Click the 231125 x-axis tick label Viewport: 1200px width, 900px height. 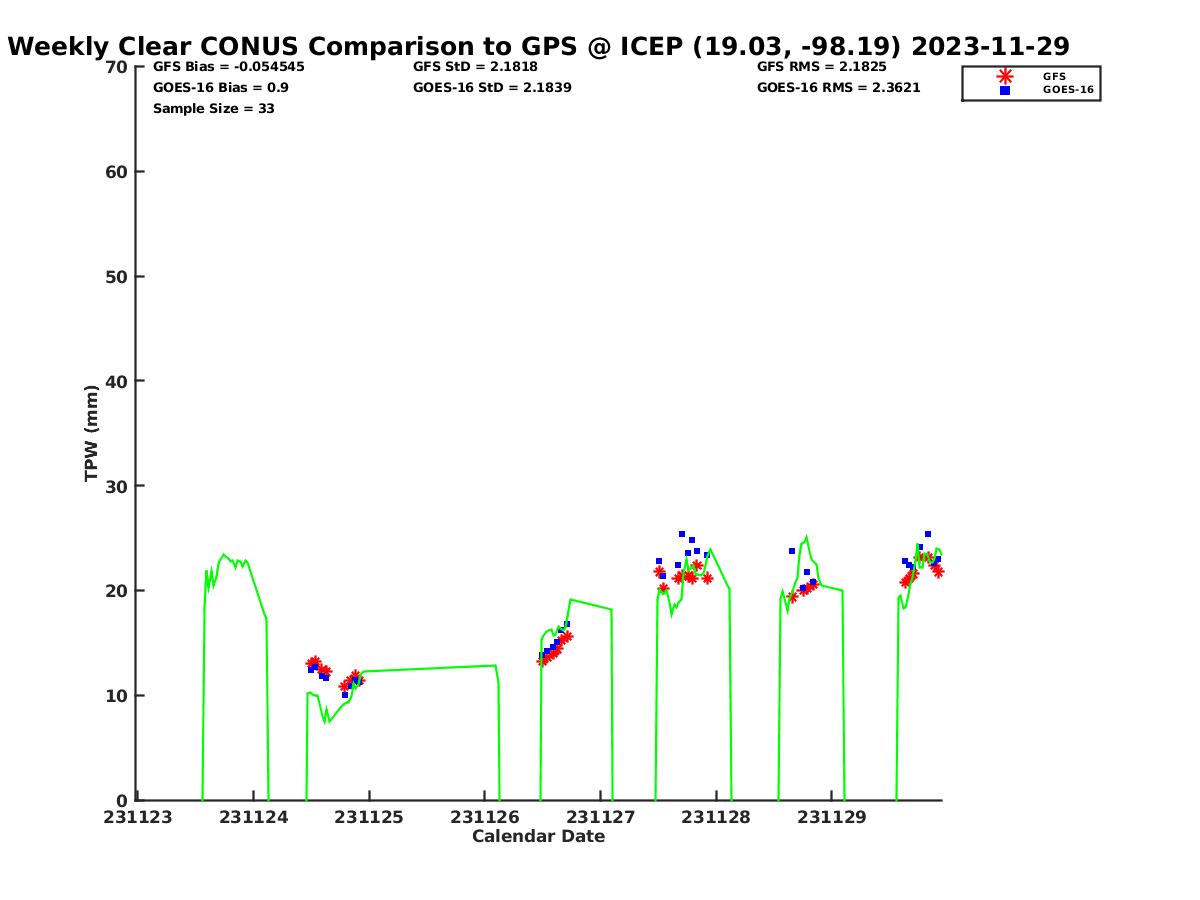[x=369, y=817]
